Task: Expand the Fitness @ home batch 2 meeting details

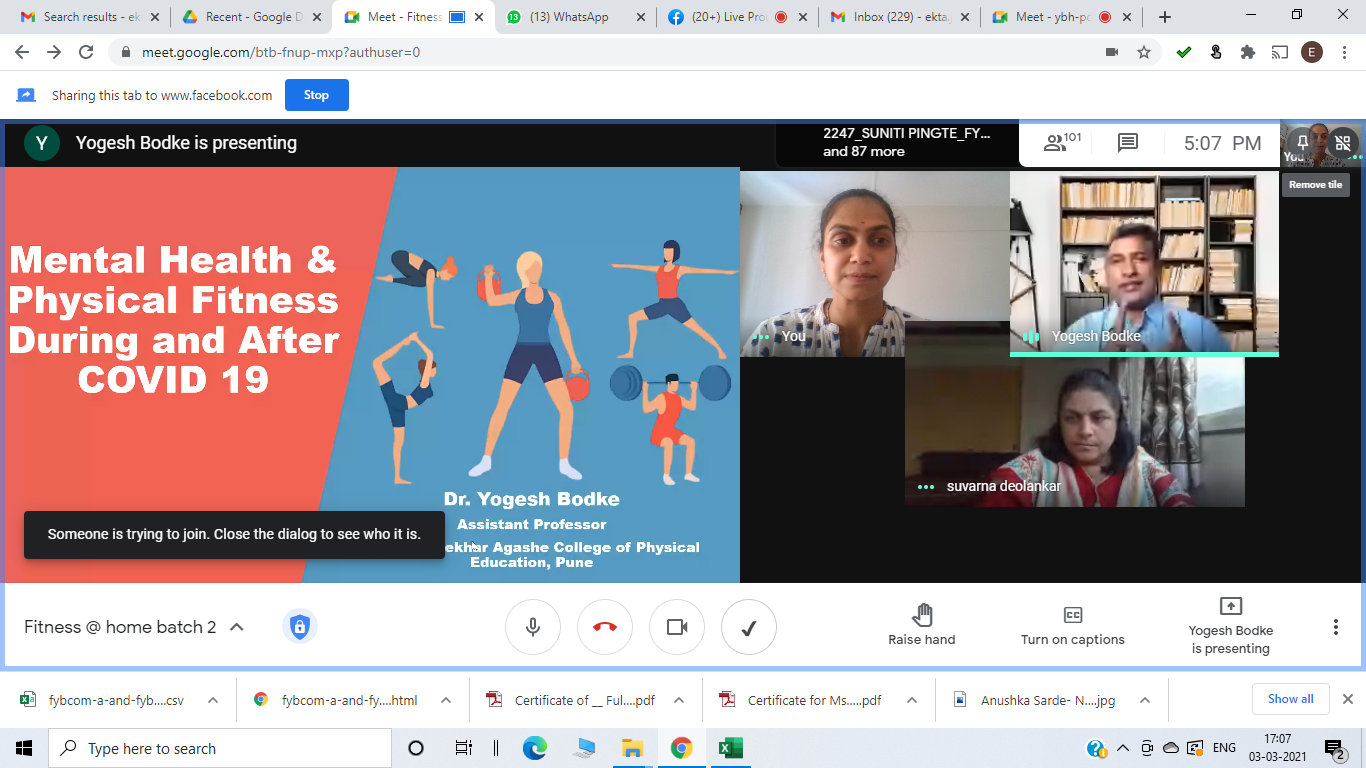Action: [236, 627]
